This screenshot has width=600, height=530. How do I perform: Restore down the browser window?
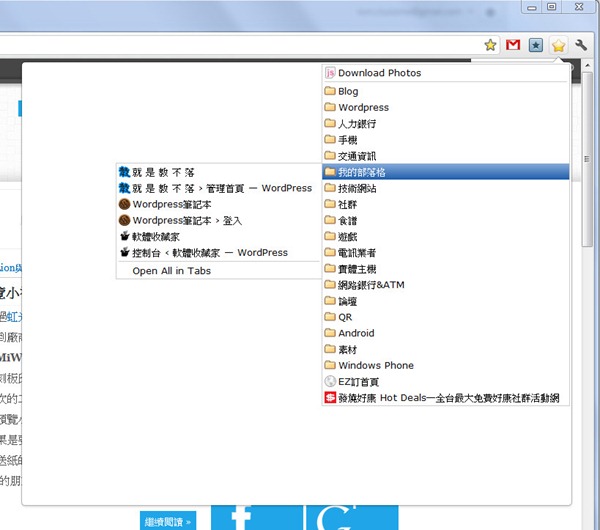(x=551, y=7)
